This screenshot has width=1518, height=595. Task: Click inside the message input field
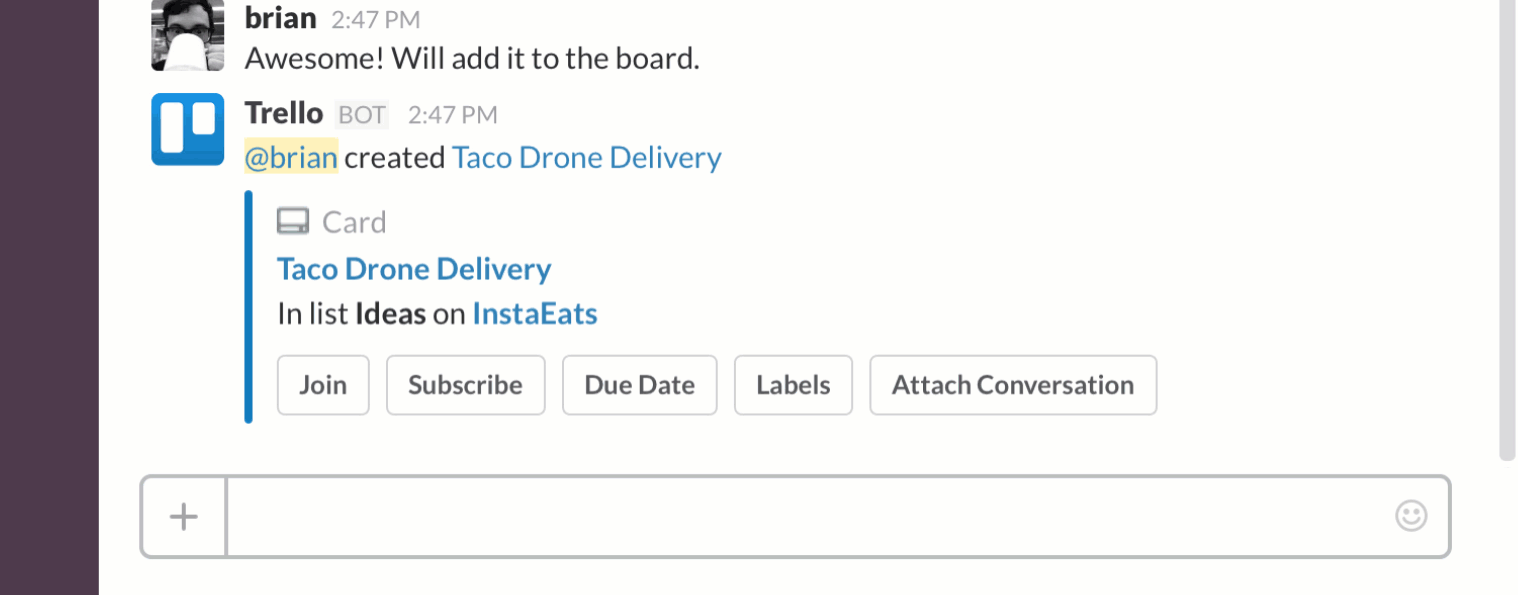click(810, 517)
